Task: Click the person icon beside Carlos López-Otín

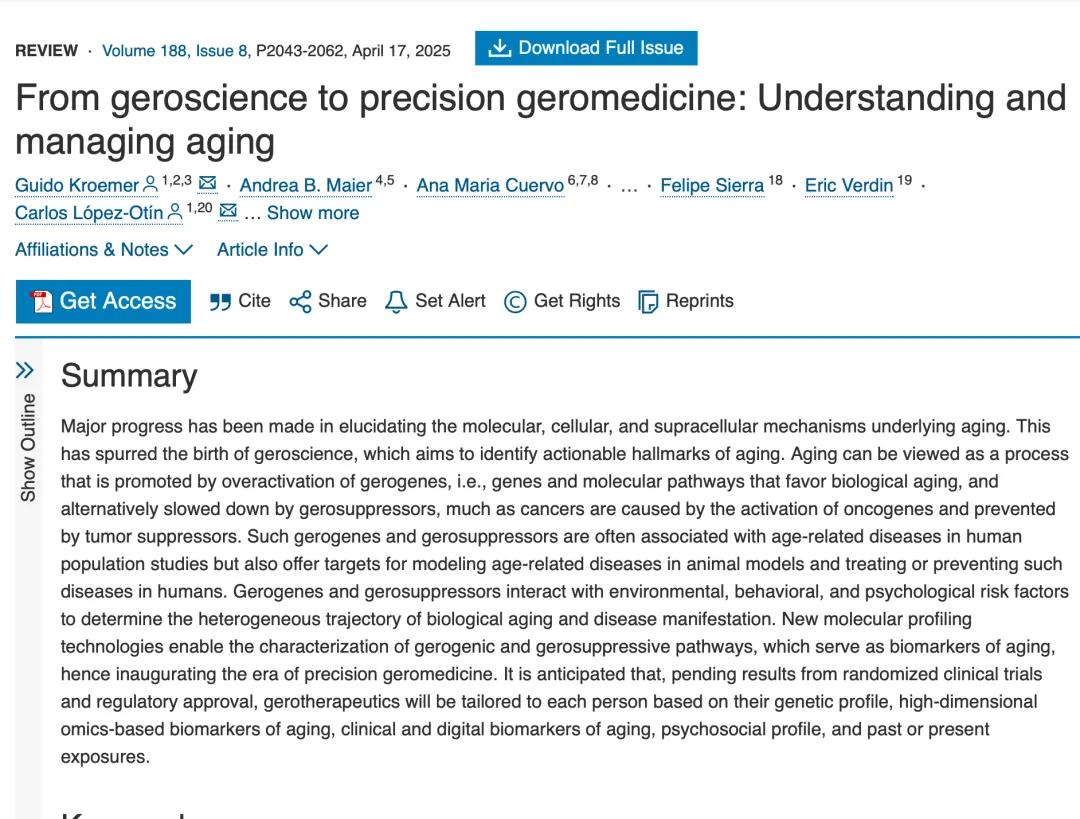Action: click(175, 212)
